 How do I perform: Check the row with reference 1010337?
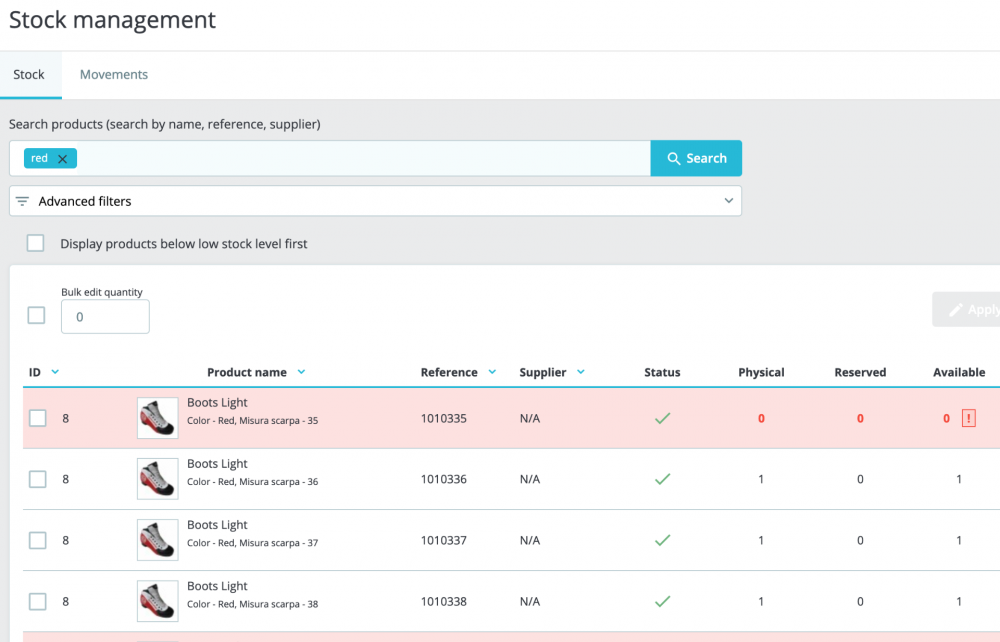(37, 540)
